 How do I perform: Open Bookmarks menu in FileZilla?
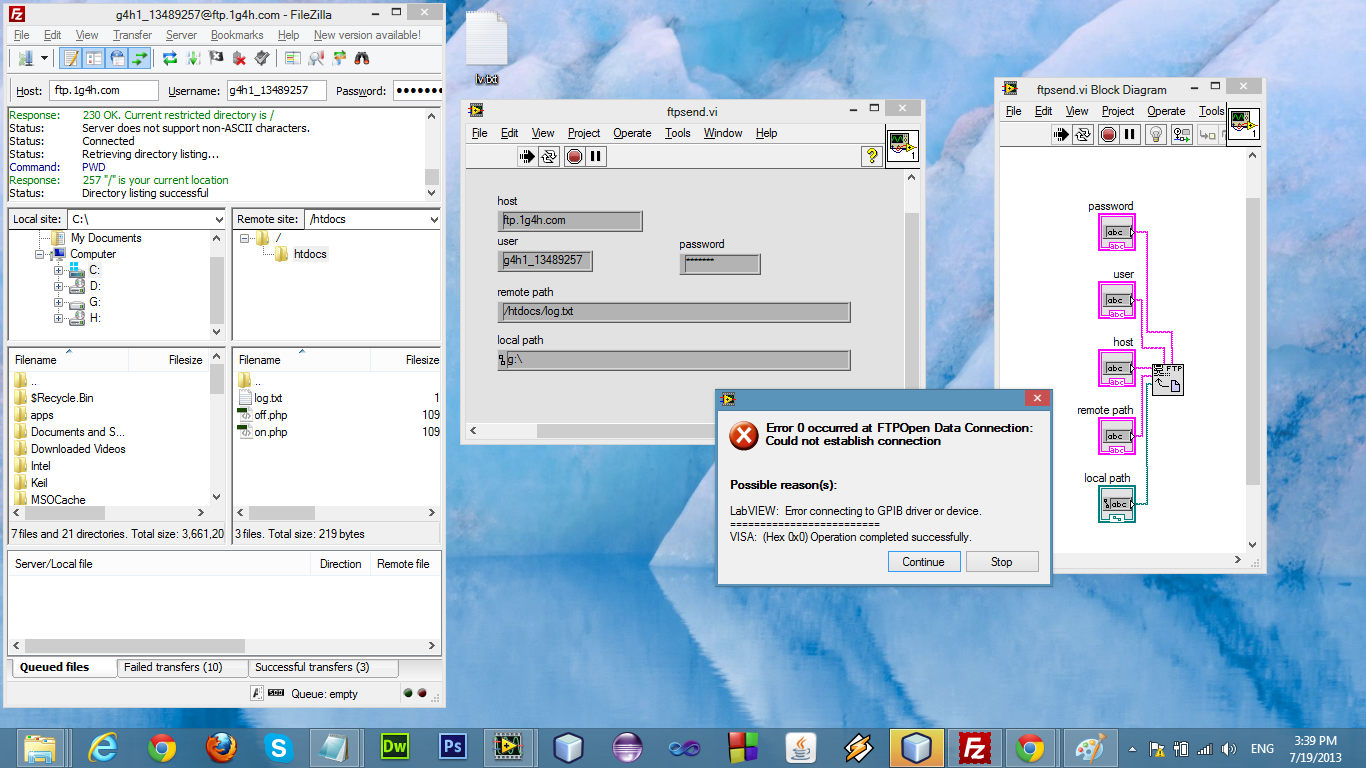click(x=237, y=35)
